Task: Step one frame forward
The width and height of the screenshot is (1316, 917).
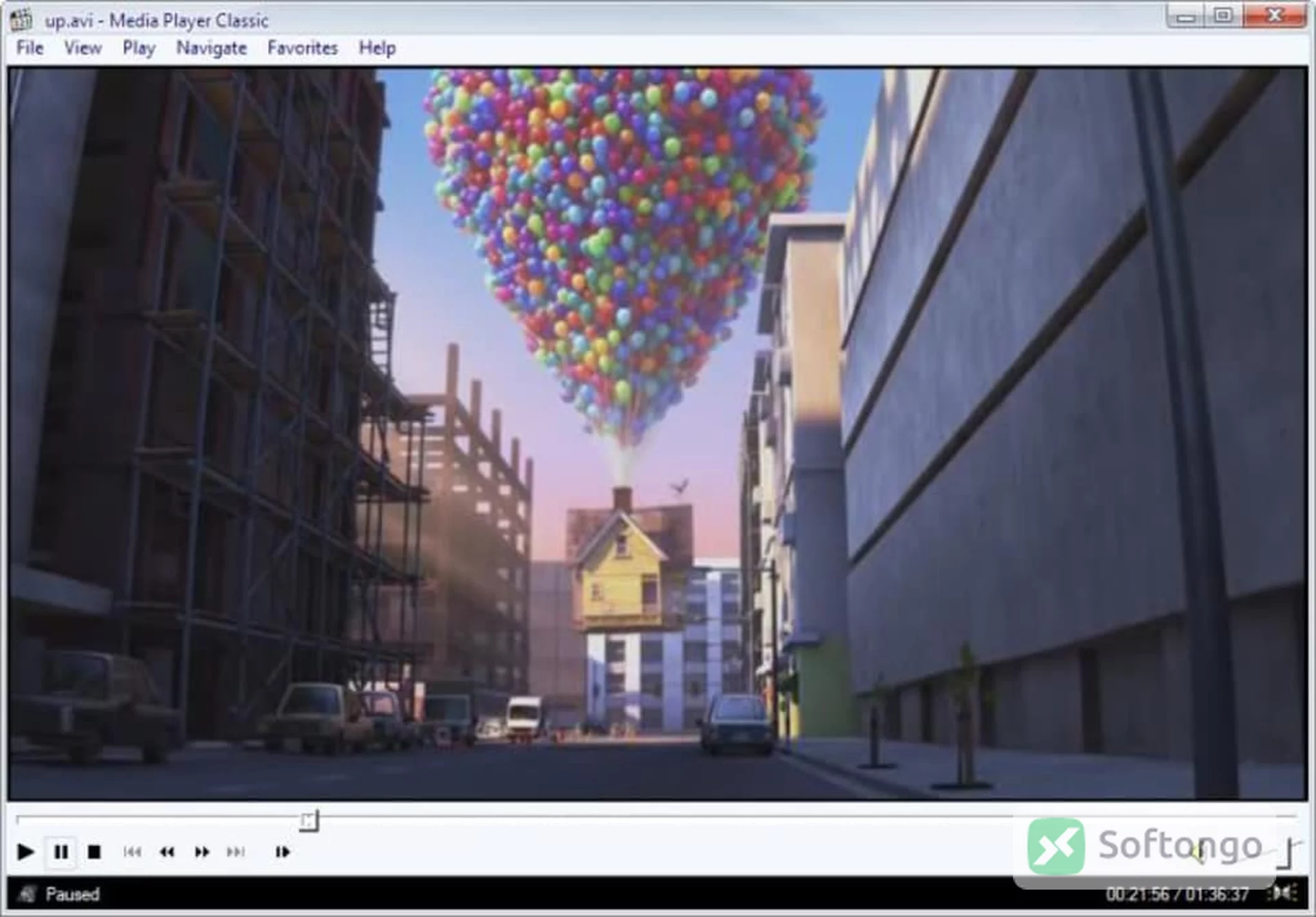Action: (x=282, y=852)
